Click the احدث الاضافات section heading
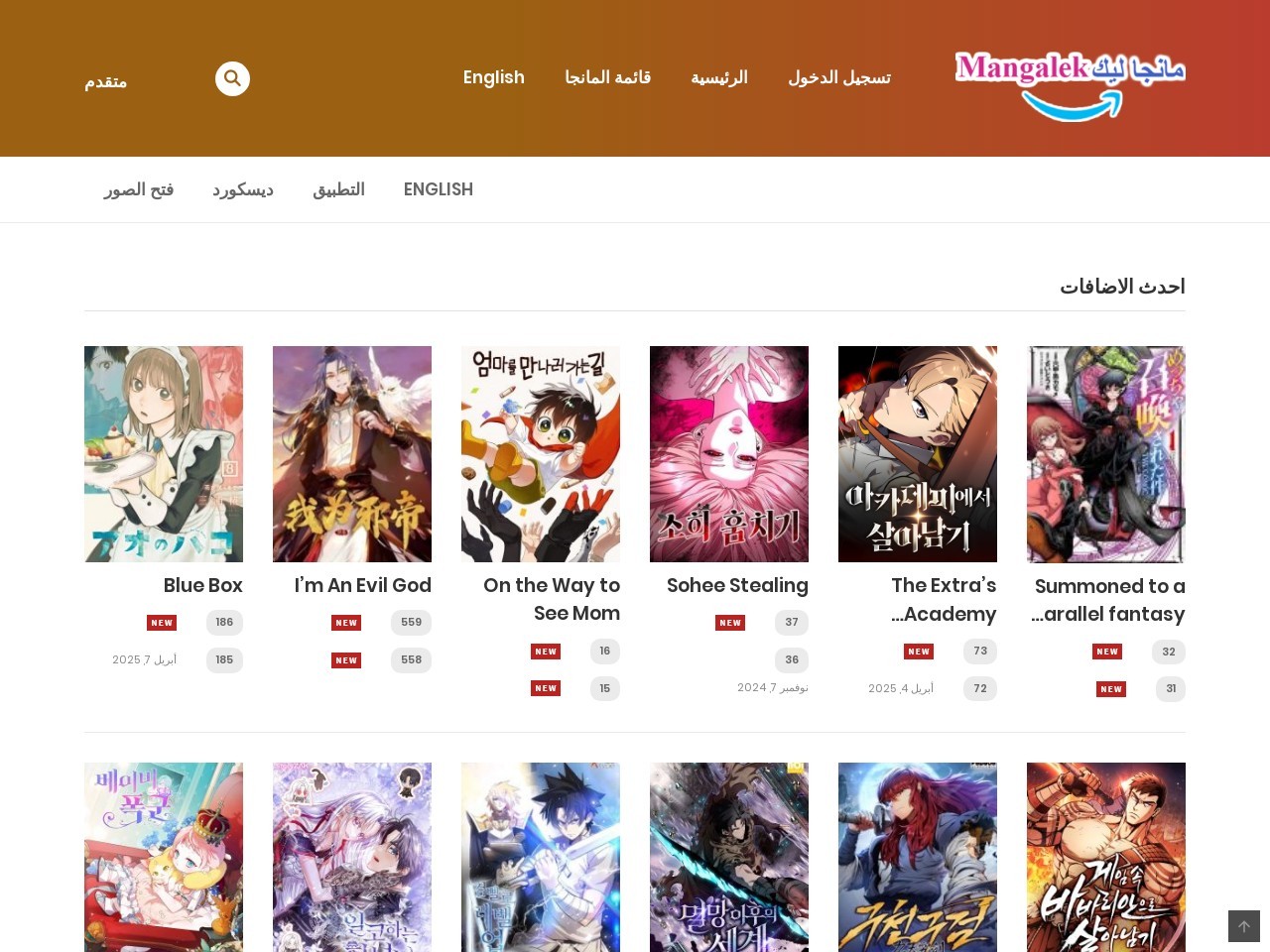Screen dimensions: 1270x952 tap(1122, 287)
